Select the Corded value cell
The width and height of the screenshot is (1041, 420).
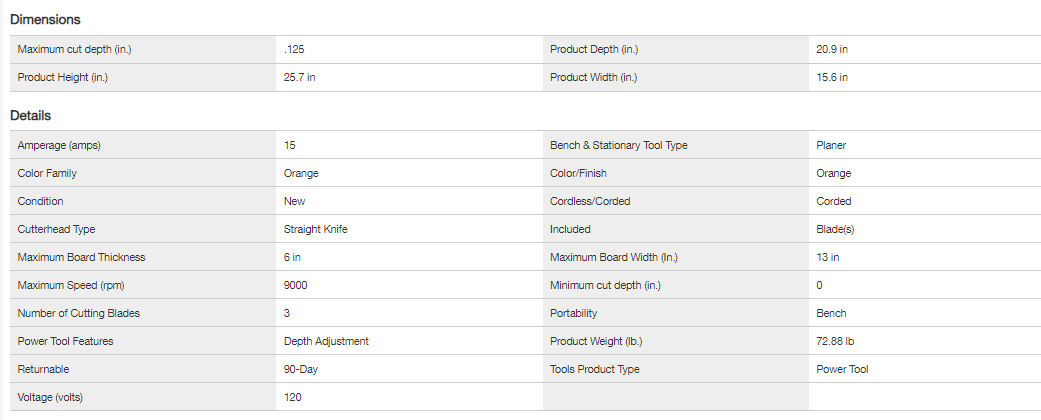834,201
